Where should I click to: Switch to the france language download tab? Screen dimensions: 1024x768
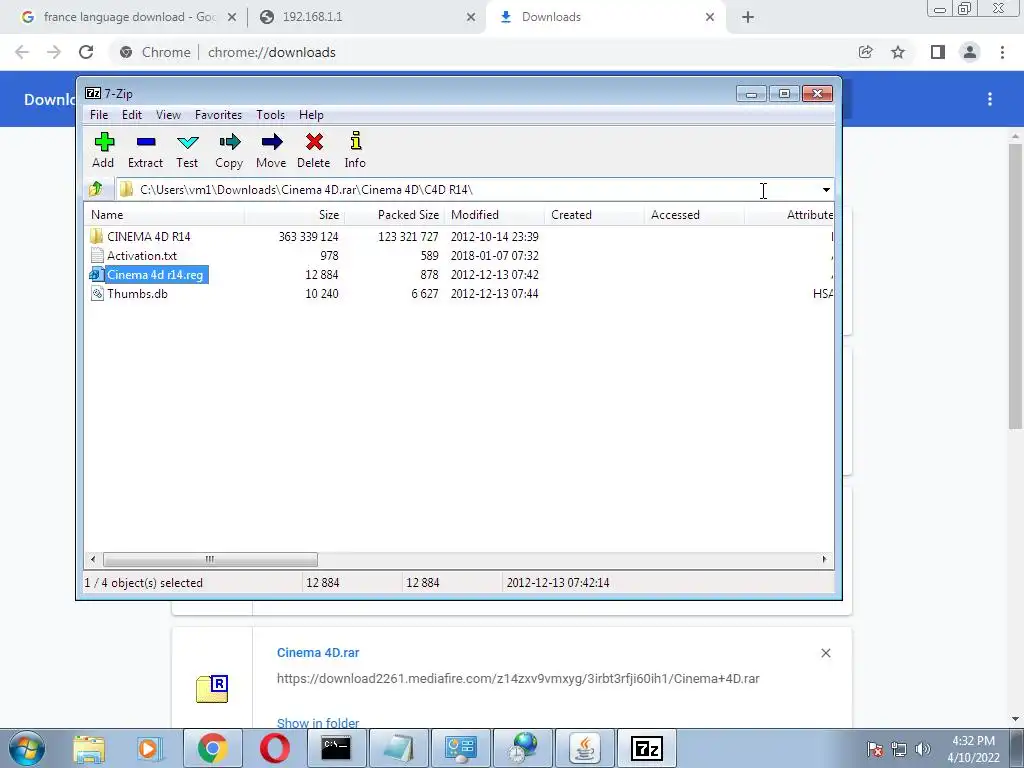(130, 17)
